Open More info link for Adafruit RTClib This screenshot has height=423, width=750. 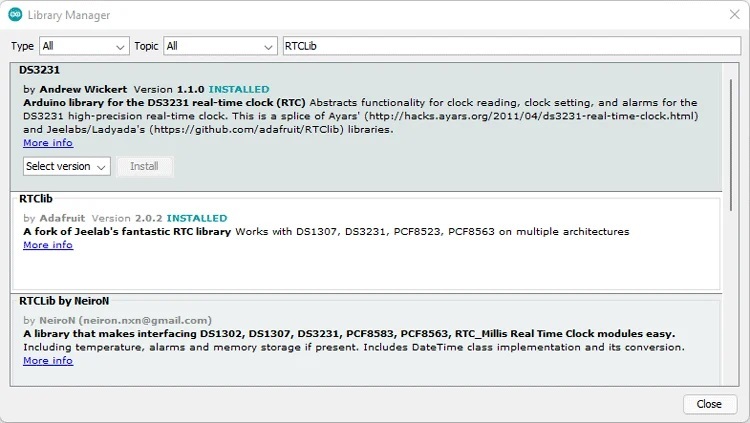48,245
